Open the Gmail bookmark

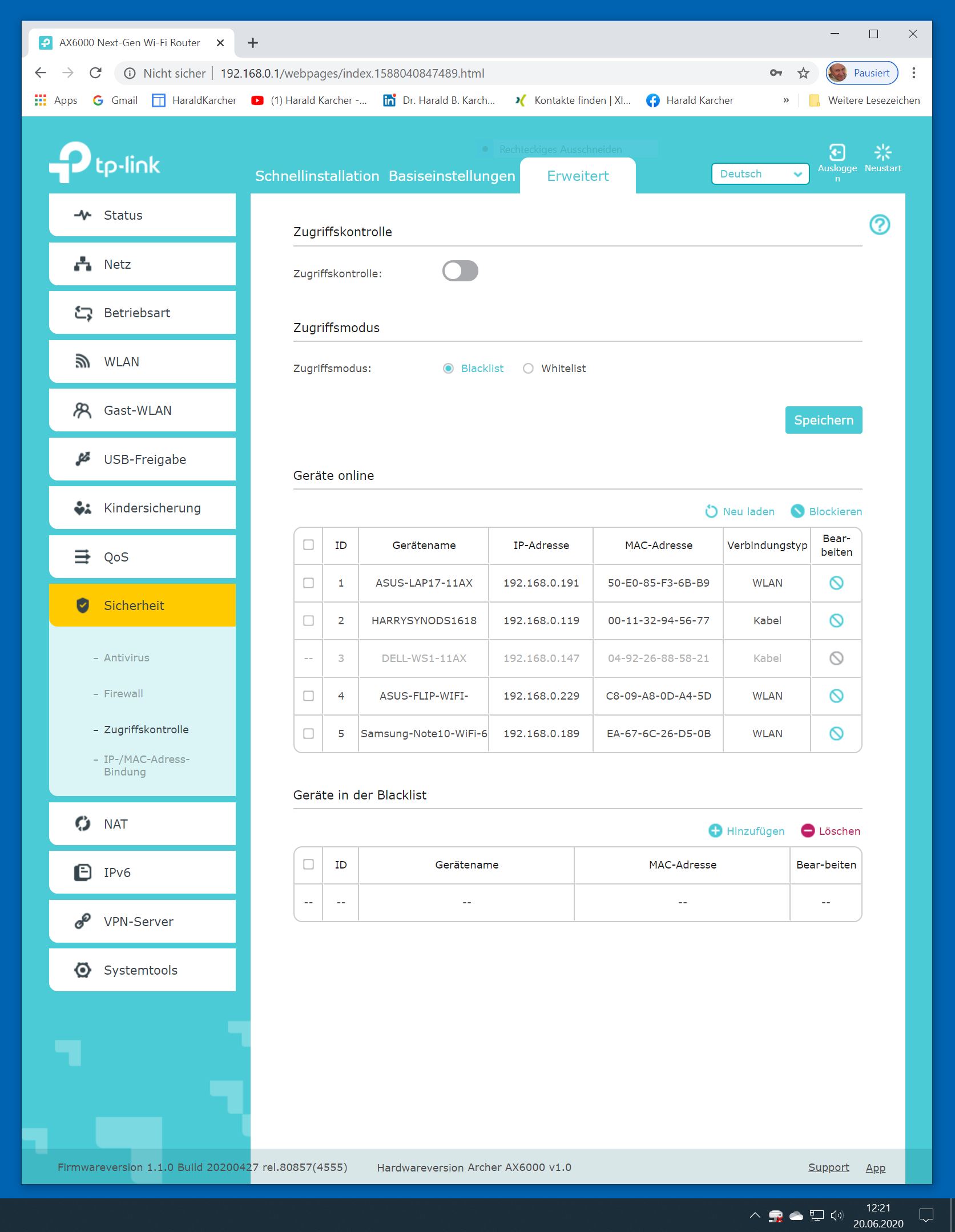click(x=115, y=100)
